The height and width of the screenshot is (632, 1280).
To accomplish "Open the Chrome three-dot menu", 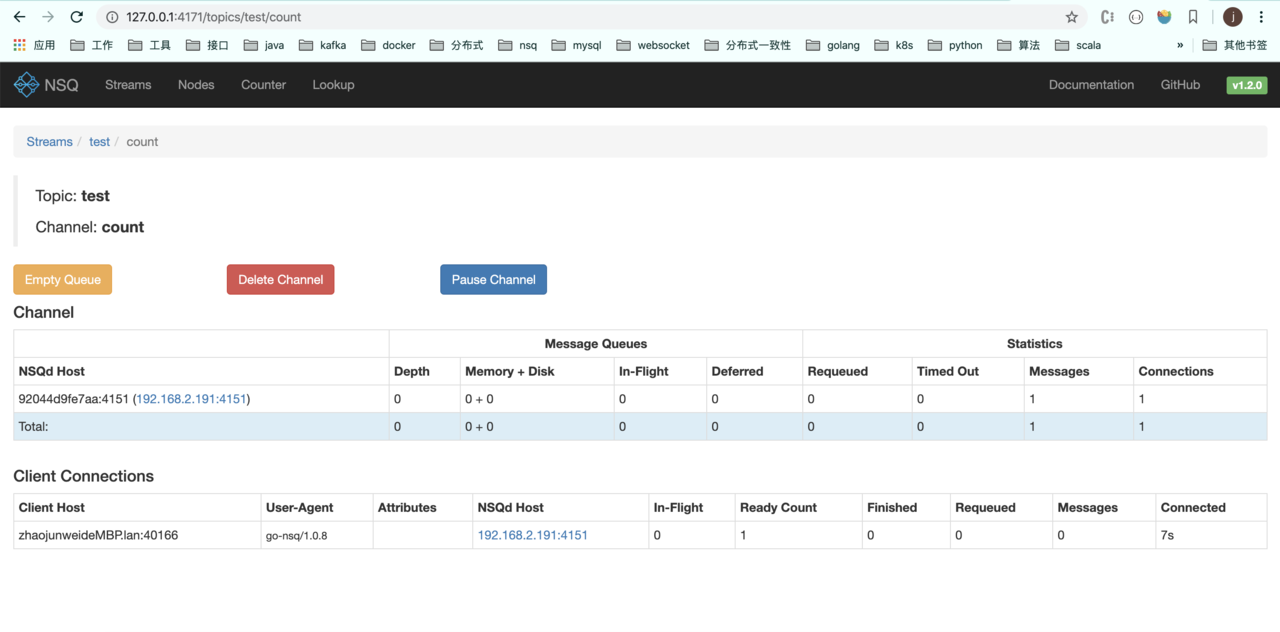I will coord(1261,17).
